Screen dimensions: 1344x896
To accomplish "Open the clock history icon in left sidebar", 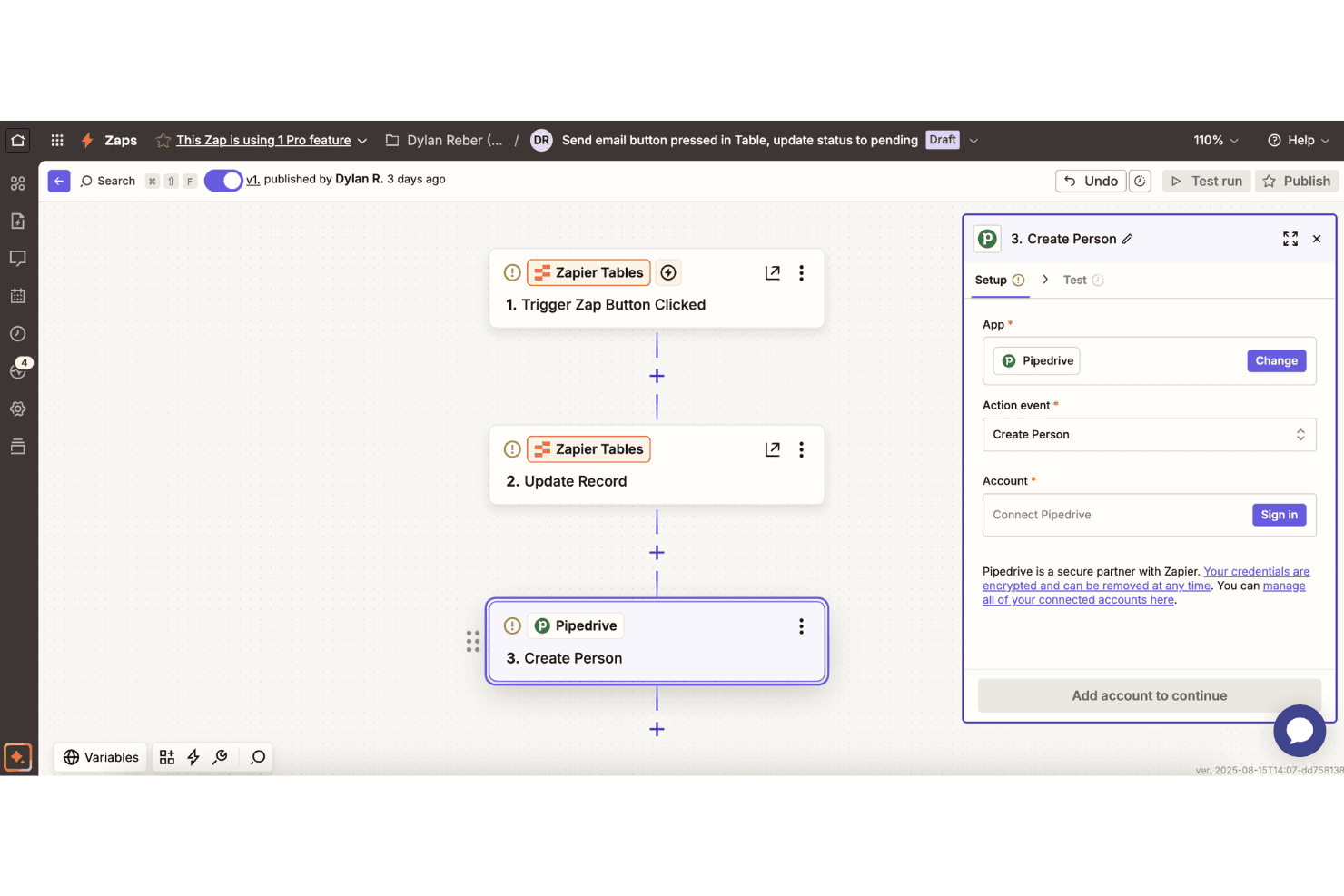I will coord(17,334).
